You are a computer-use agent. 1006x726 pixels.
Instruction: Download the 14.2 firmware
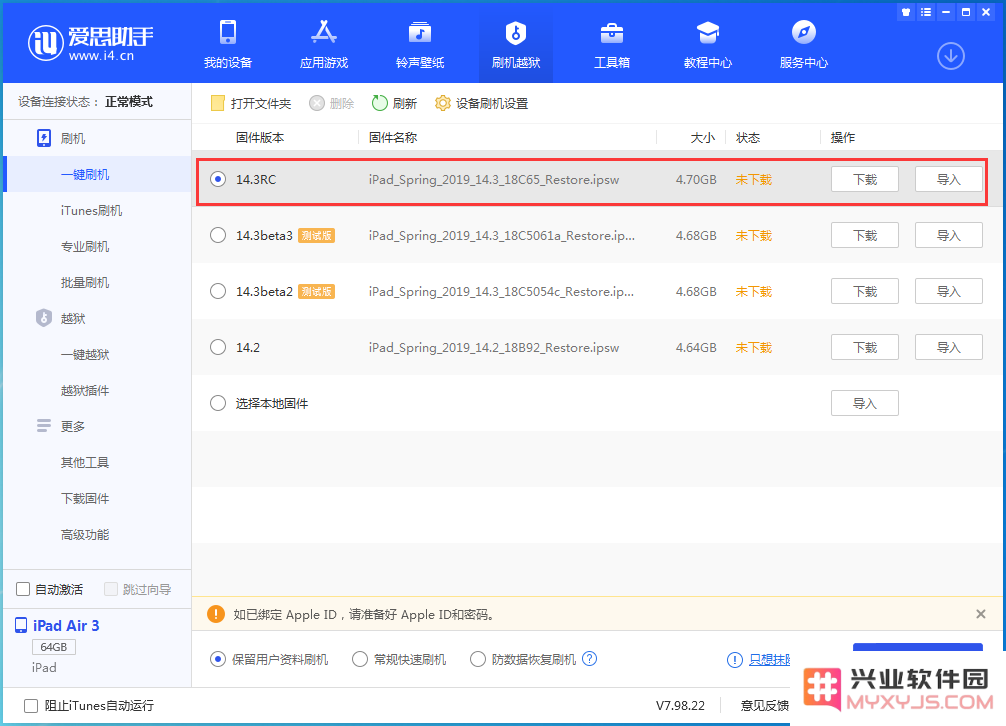pos(864,347)
